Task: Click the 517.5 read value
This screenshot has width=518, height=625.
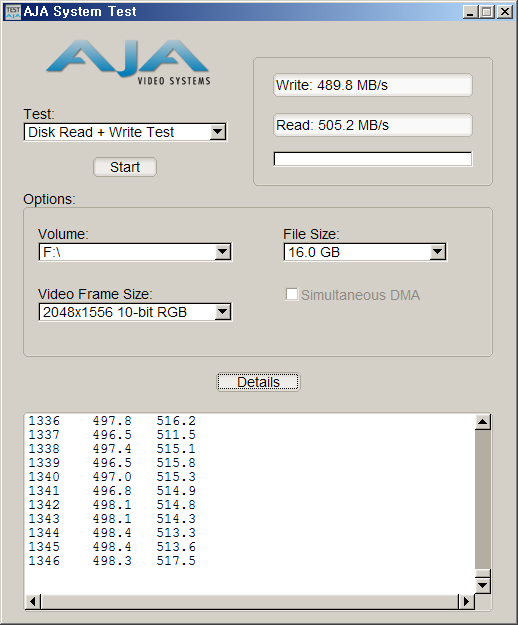Action: pyautogui.click(x=176, y=561)
